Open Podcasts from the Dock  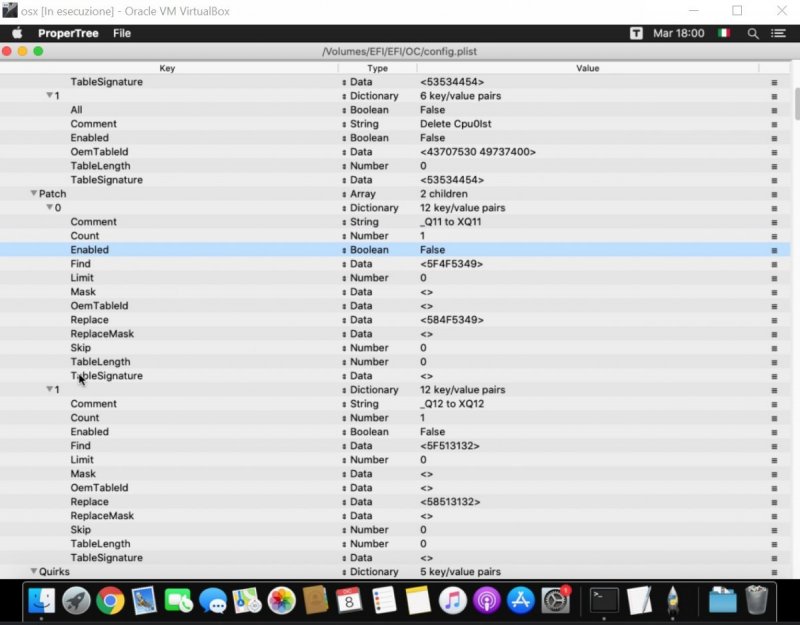tap(487, 601)
